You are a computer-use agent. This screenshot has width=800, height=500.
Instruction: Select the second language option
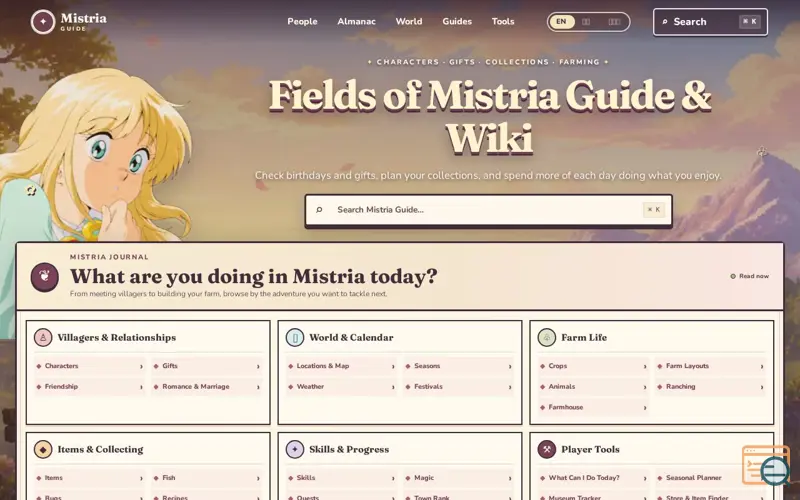pyautogui.click(x=586, y=21)
